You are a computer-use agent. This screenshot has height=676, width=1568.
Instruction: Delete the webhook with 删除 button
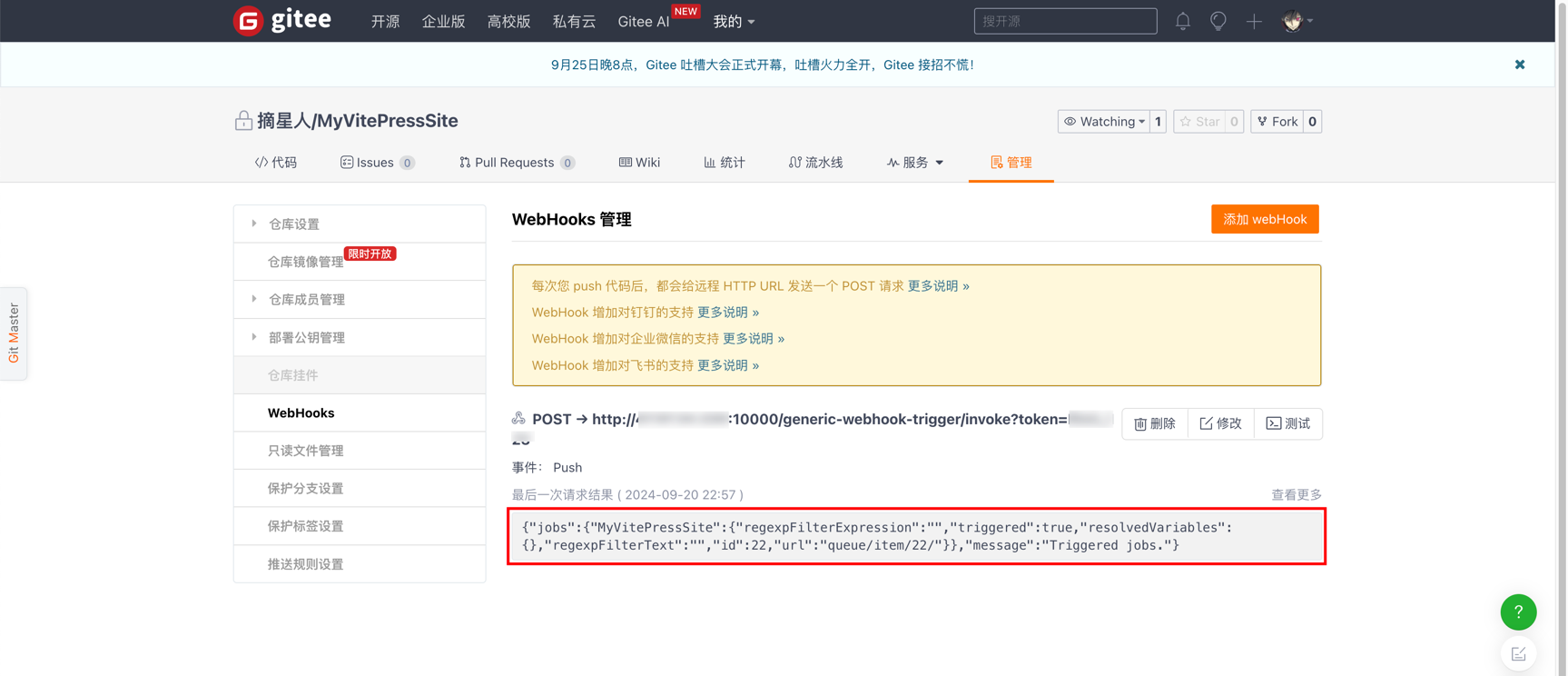click(1154, 423)
